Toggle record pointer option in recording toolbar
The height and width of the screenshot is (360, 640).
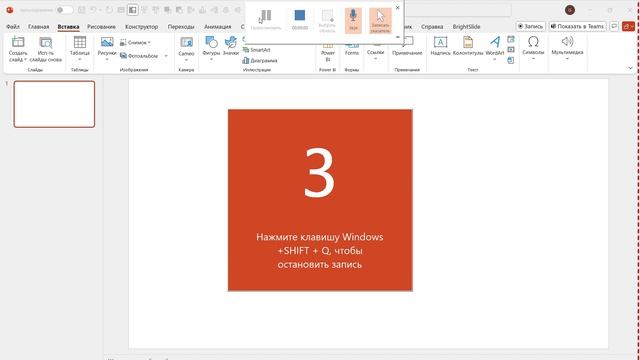[380, 20]
